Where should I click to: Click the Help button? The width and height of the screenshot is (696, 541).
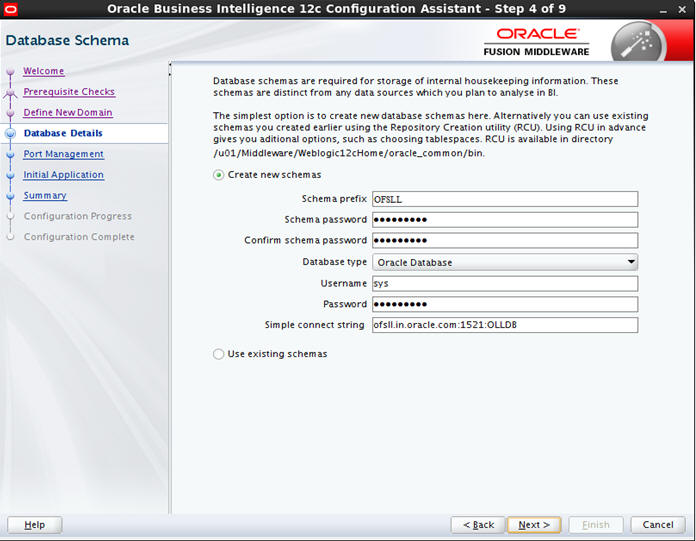[35, 525]
